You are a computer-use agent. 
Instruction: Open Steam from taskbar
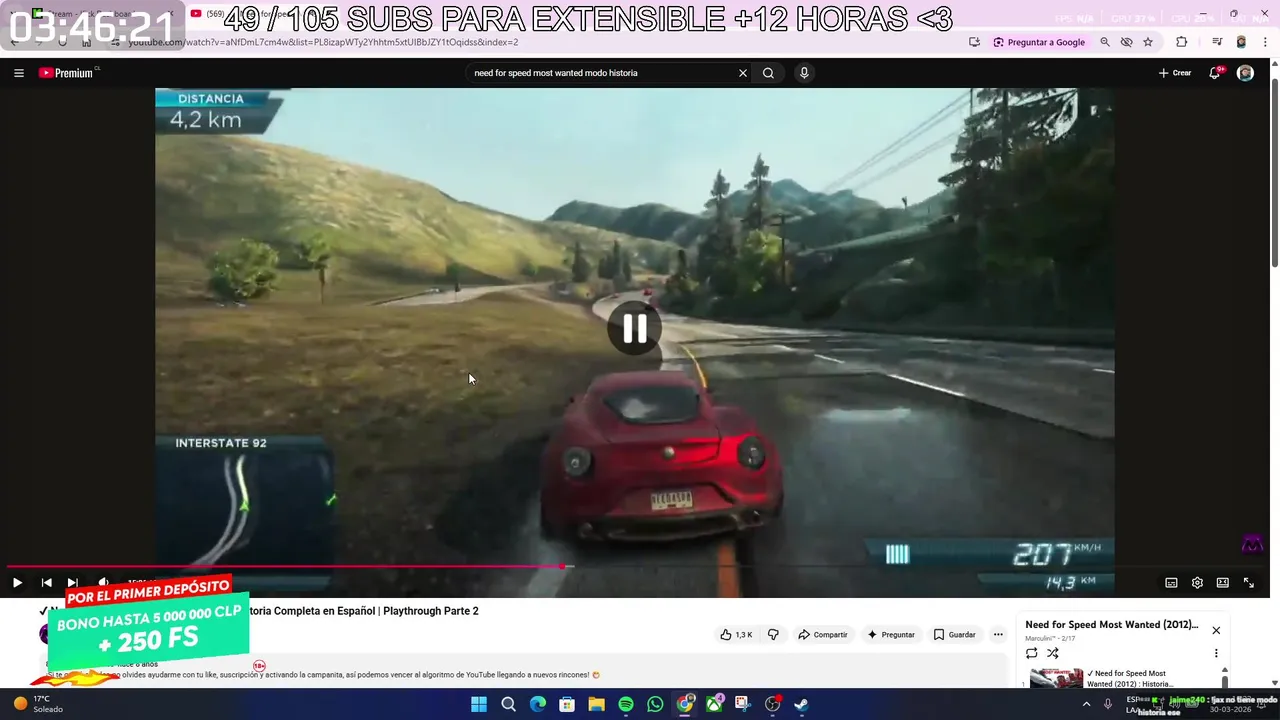[x=801, y=704]
